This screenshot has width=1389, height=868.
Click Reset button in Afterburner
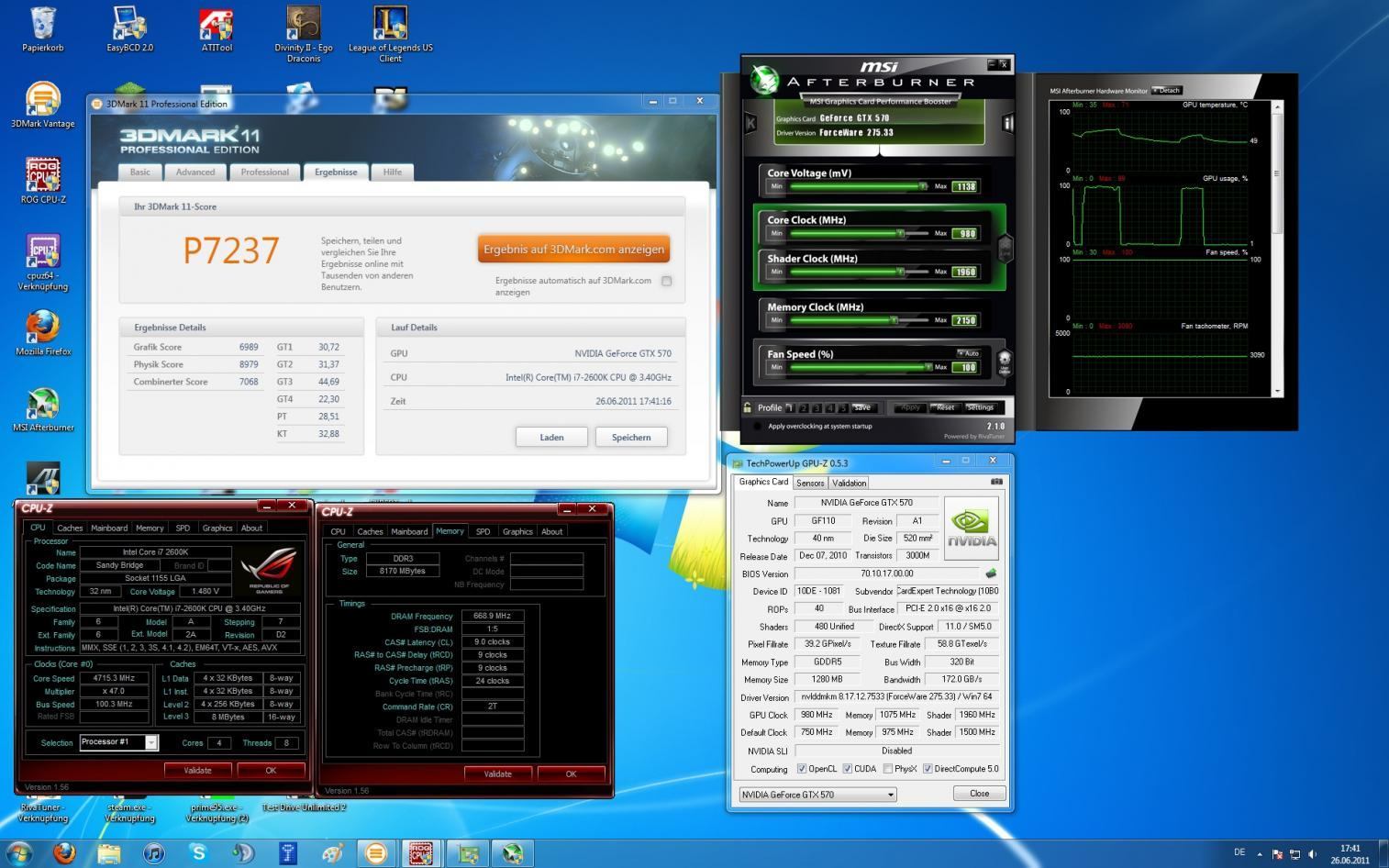pyautogui.click(x=945, y=407)
